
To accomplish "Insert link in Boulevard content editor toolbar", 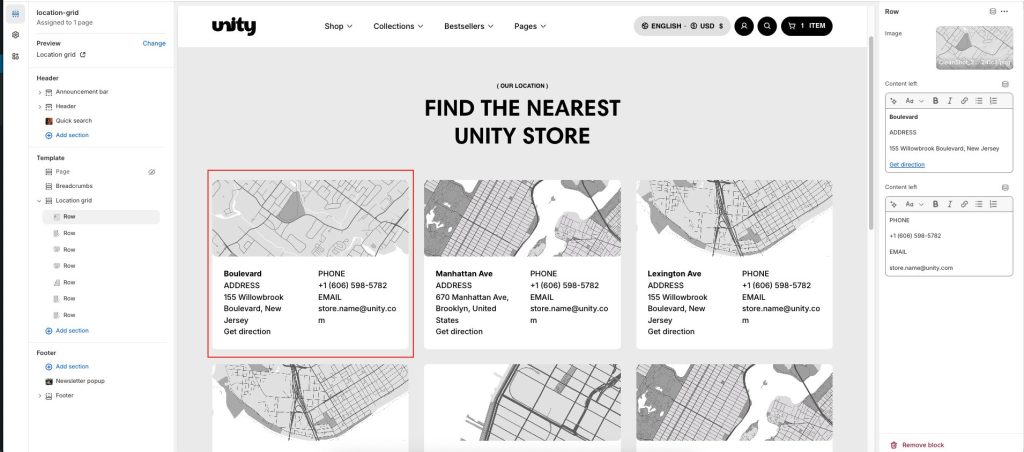I will pos(964,101).
